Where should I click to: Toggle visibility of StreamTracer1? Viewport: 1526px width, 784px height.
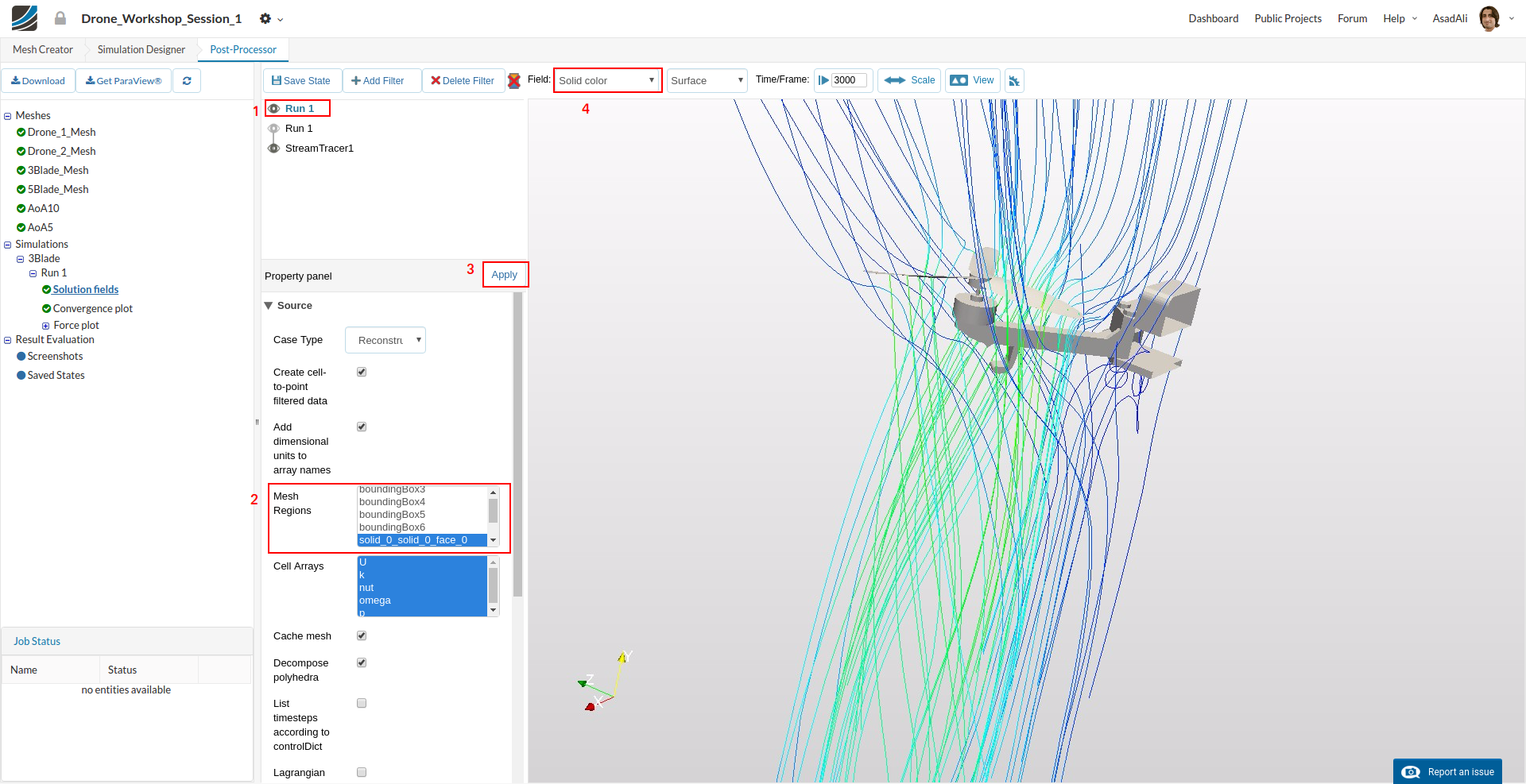point(274,149)
